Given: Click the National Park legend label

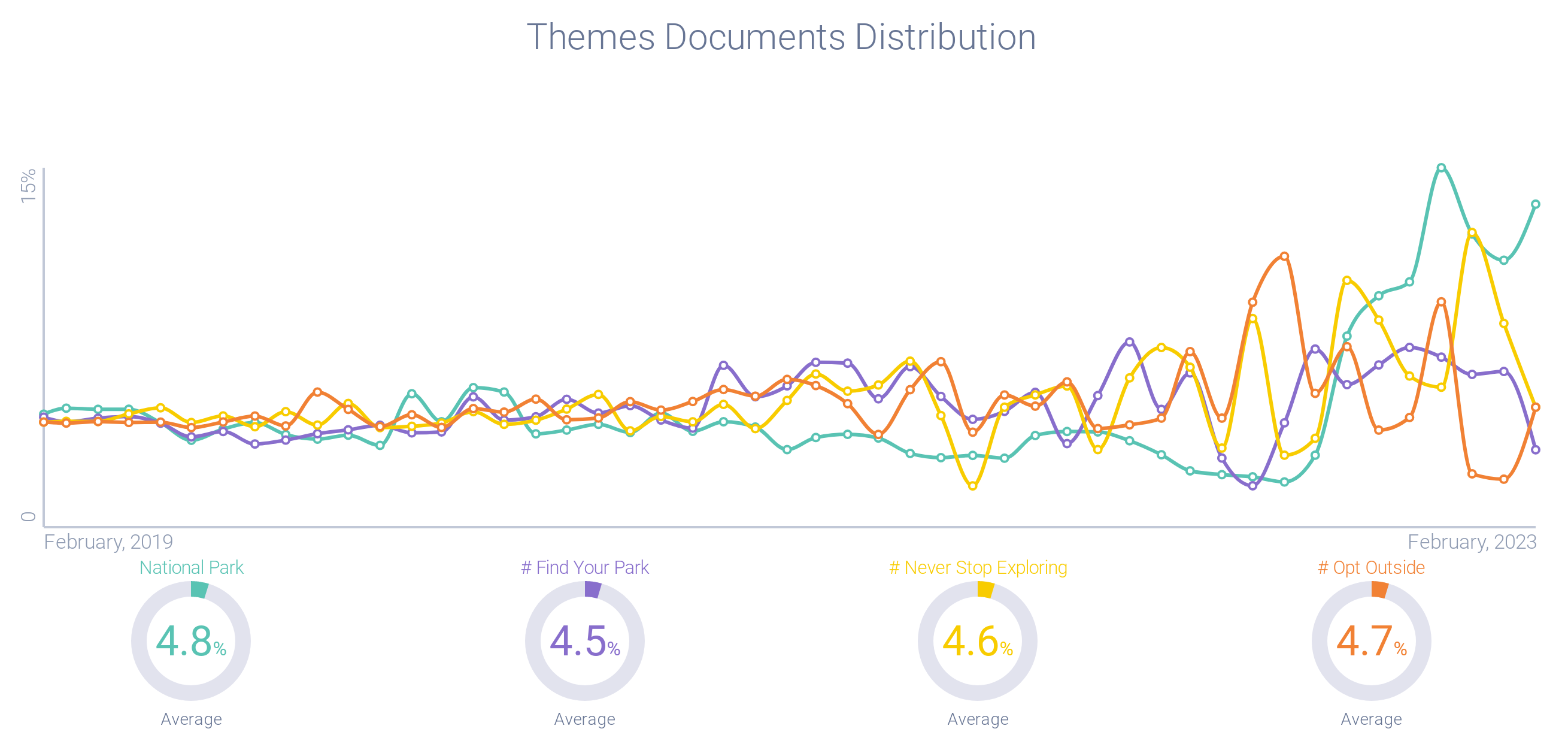Looking at the screenshot, I should click(x=191, y=567).
